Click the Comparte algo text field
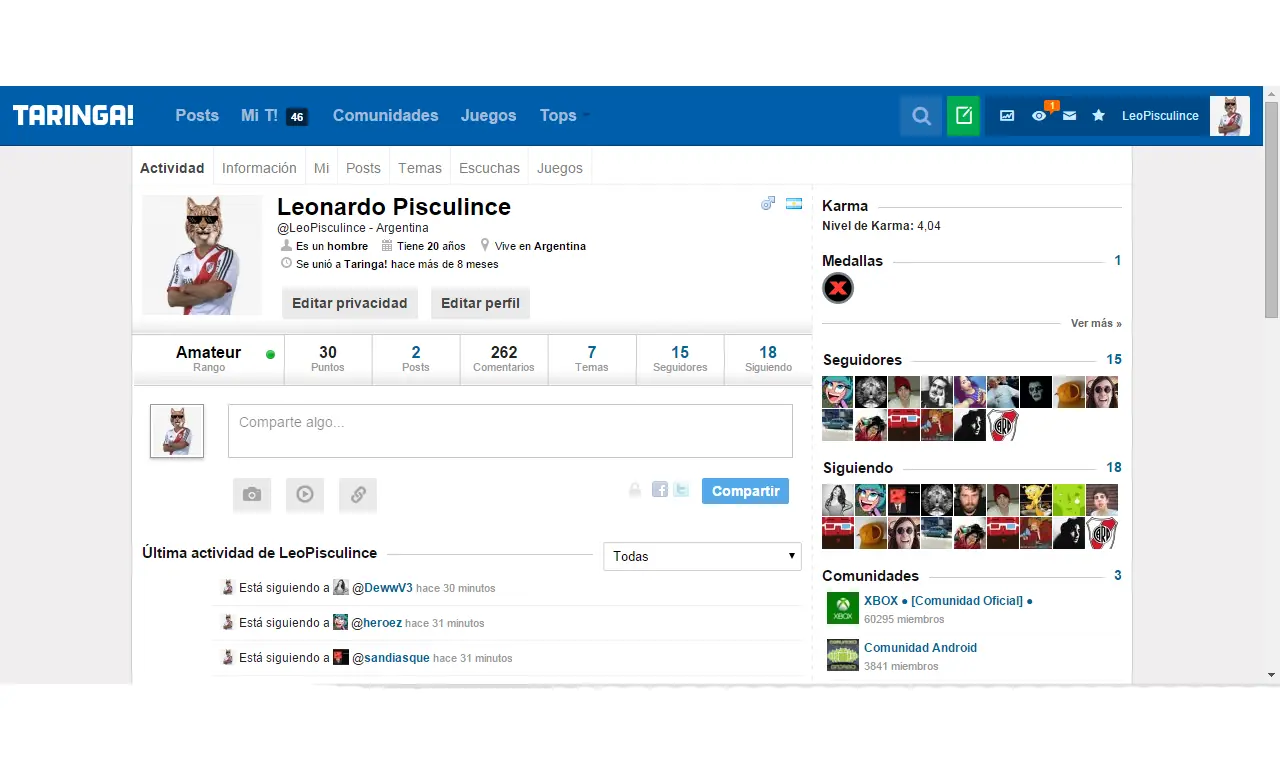Image resolution: width=1280 pixels, height=768 pixels. 510,431
